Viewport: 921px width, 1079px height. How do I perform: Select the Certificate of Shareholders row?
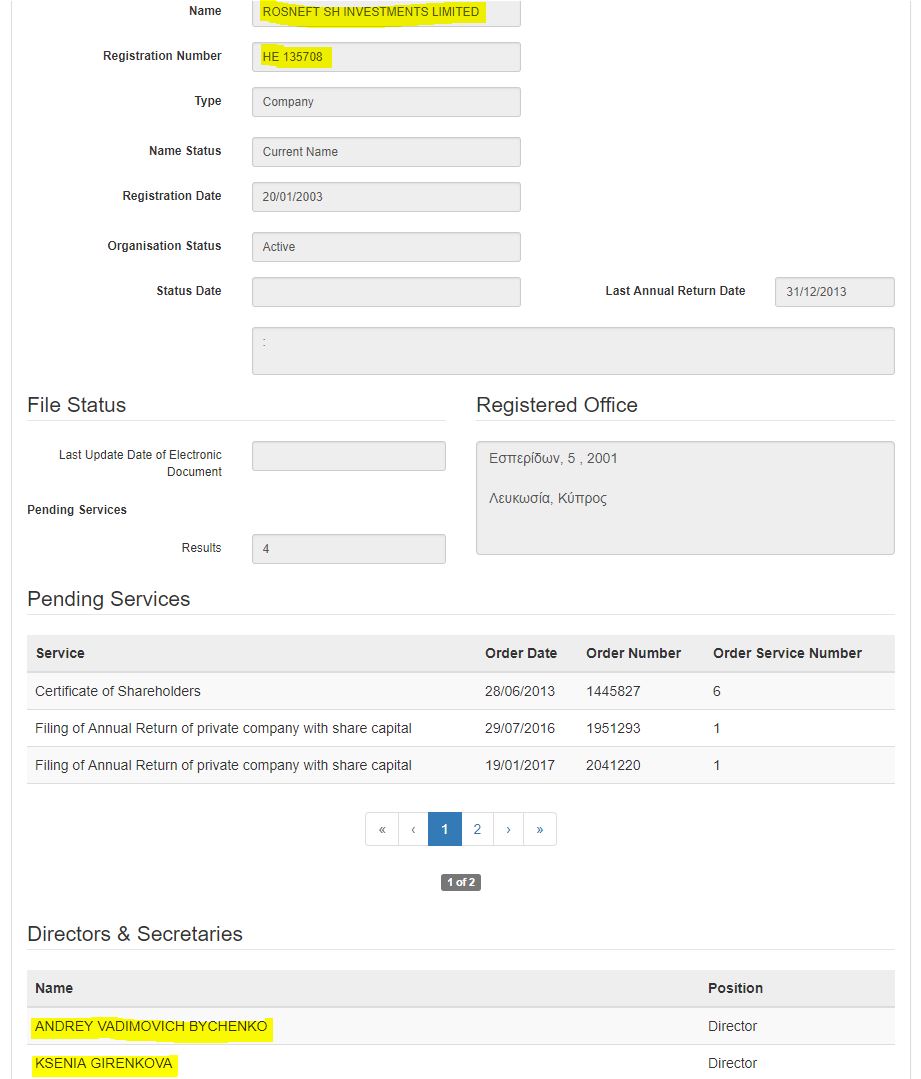tap(460, 692)
